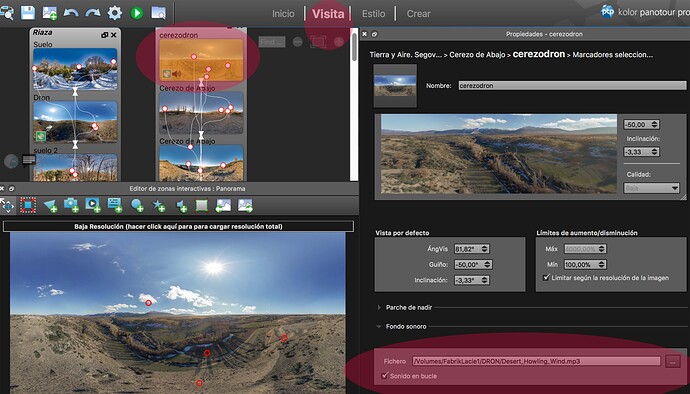Screen dimensions: 690x394
Task: Select the add video hotspot tool
Action: 93,205
